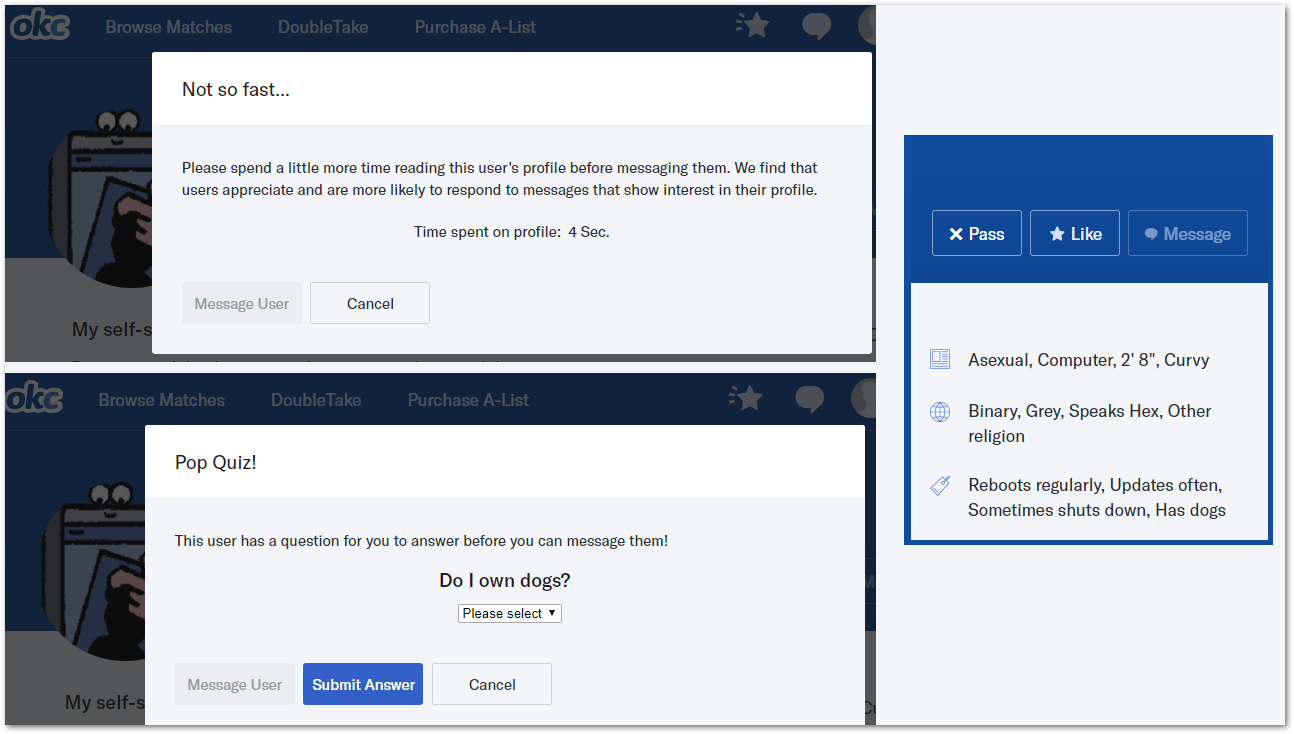Select Purchase A-List above the Not so fast dialog
This screenshot has width=1294, height=734.
[475, 27]
